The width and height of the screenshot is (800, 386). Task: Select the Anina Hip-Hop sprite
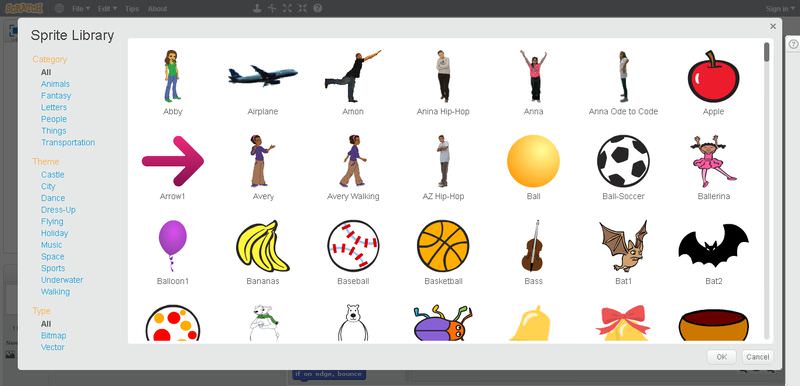(443, 76)
